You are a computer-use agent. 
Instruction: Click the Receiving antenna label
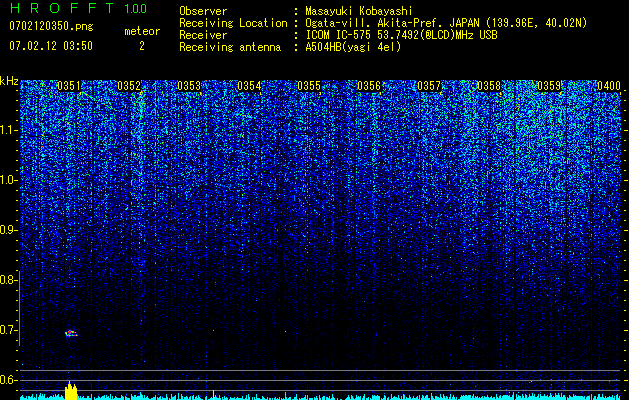tap(230, 47)
